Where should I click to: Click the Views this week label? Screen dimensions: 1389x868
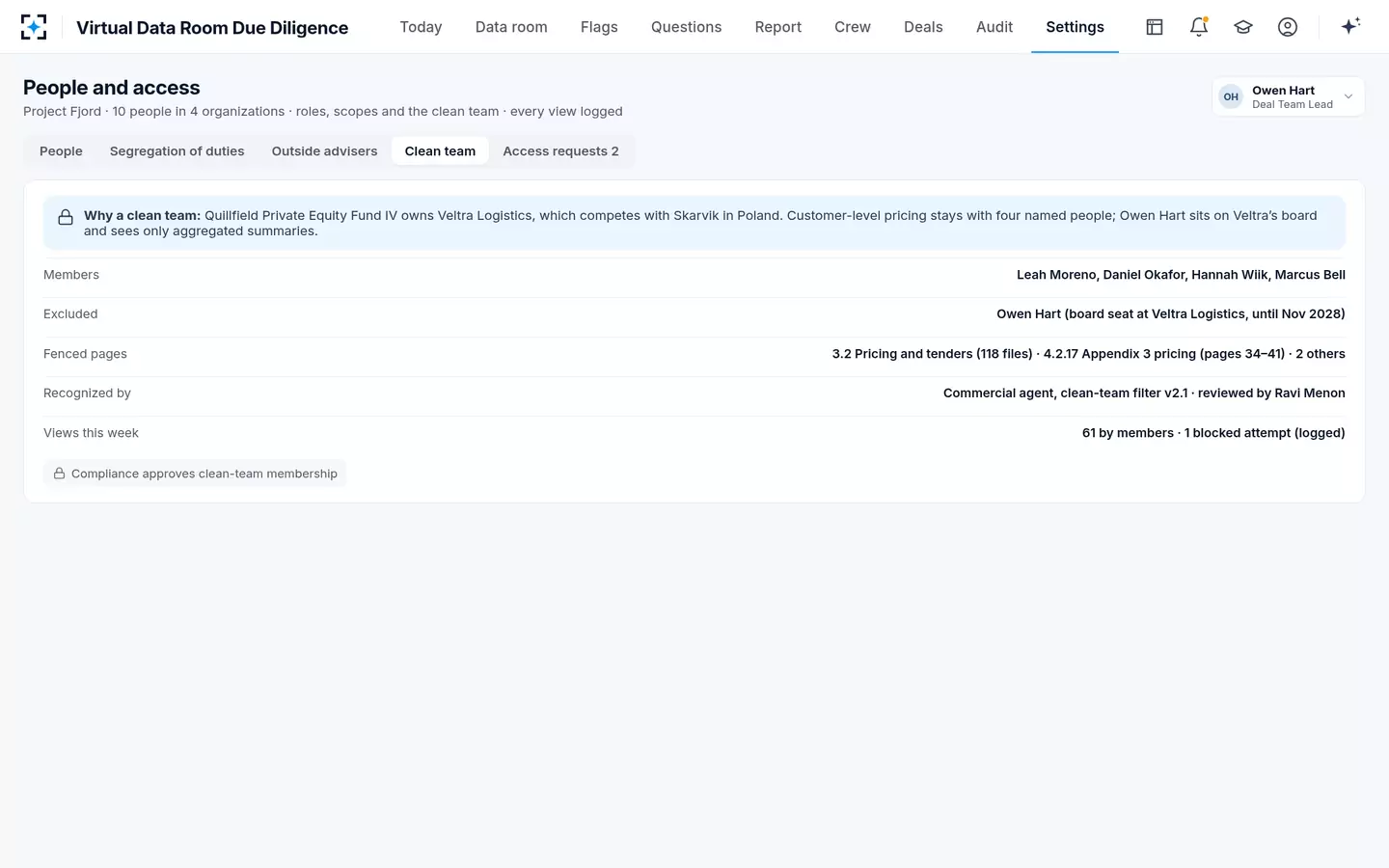tap(91, 433)
